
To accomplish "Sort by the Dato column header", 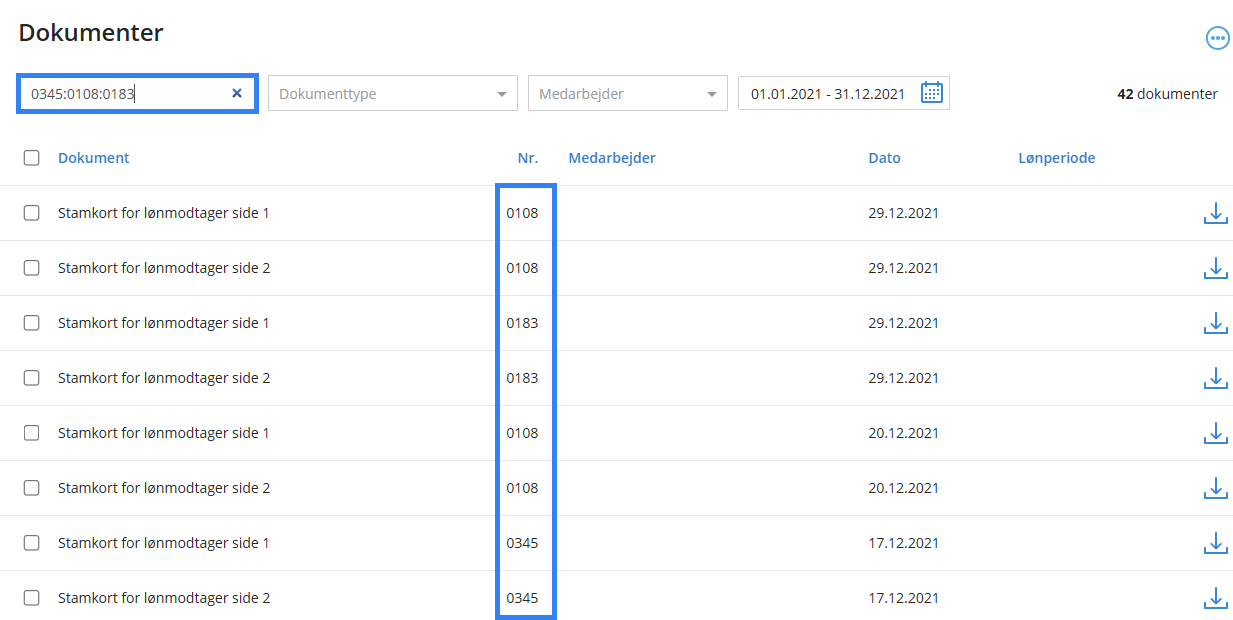I will tap(884, 158).
